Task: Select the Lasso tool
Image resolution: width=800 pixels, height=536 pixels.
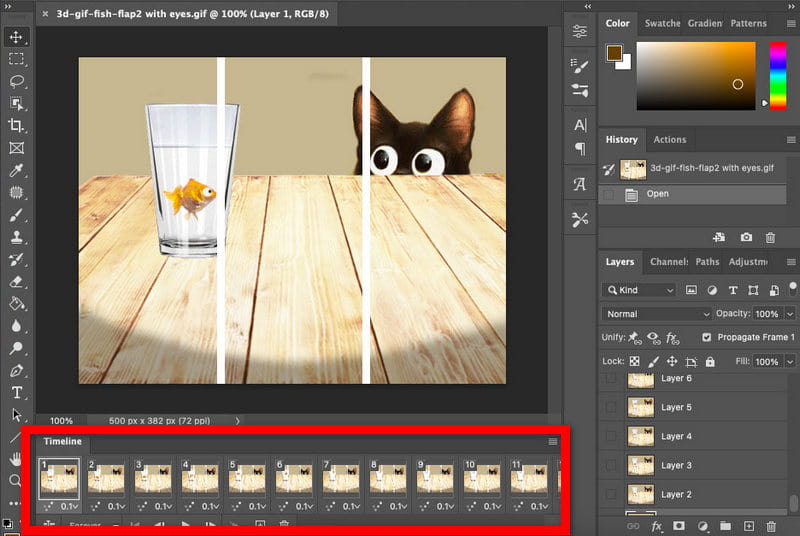Action: pos(16,81)
